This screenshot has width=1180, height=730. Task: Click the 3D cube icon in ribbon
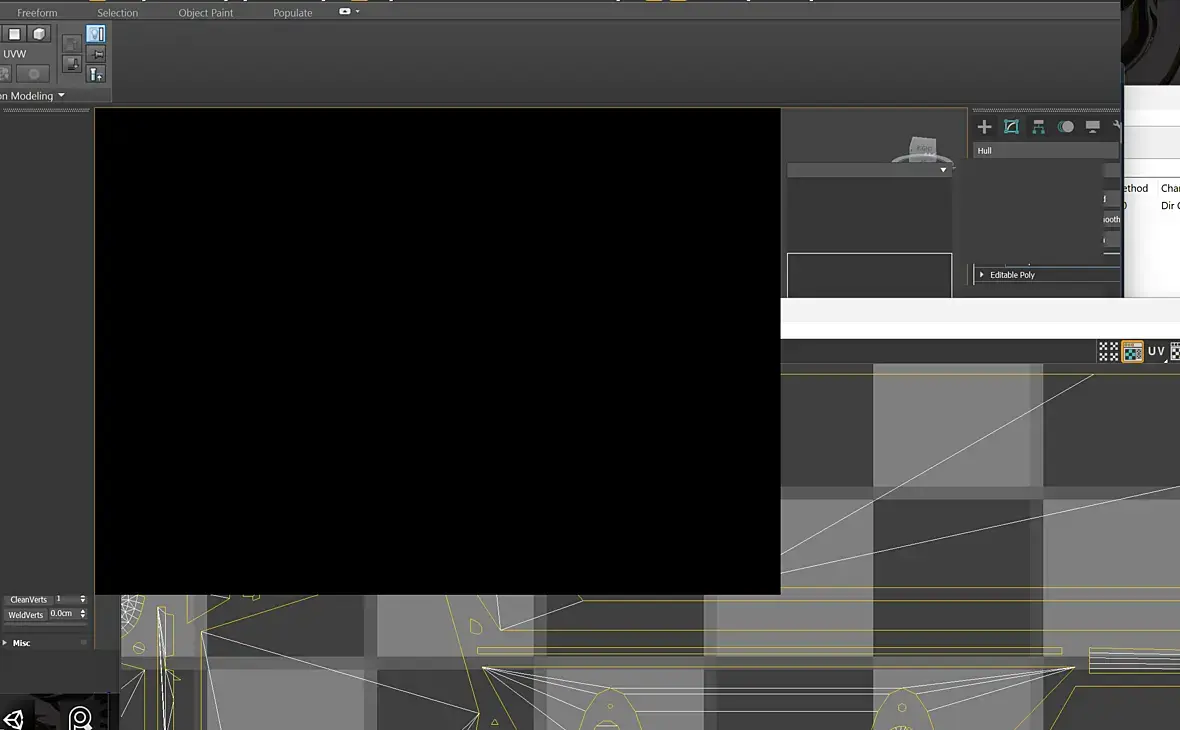(39, 34)
